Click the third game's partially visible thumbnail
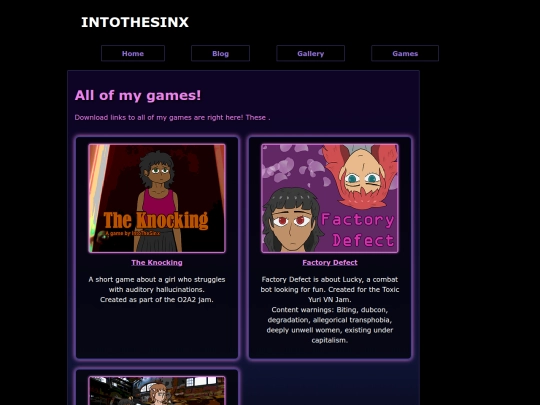This screenshot has width=540, height=405. click(157, 391)
